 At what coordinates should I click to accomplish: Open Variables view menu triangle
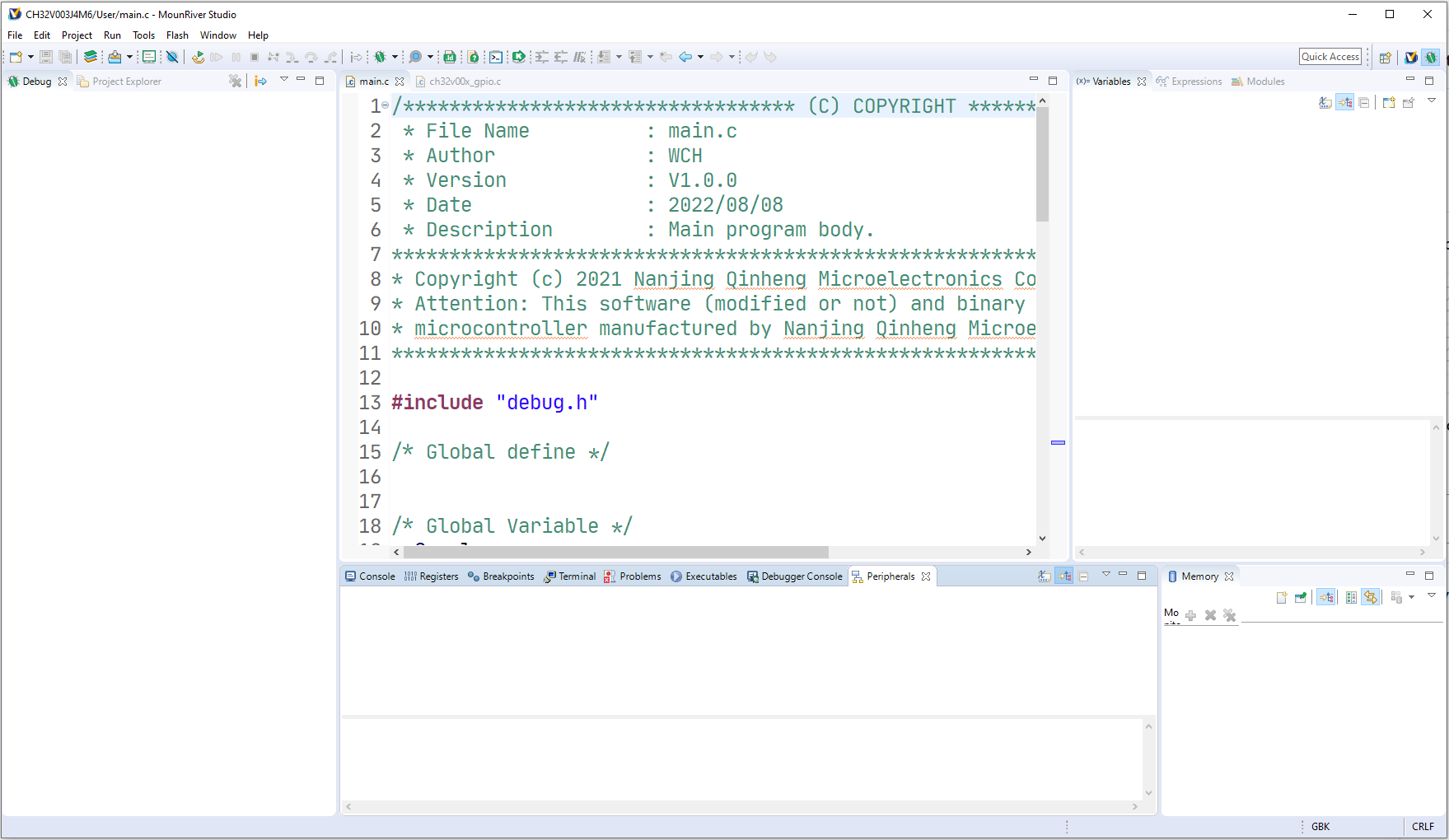pyautogui.click(x=1432, y=100)
